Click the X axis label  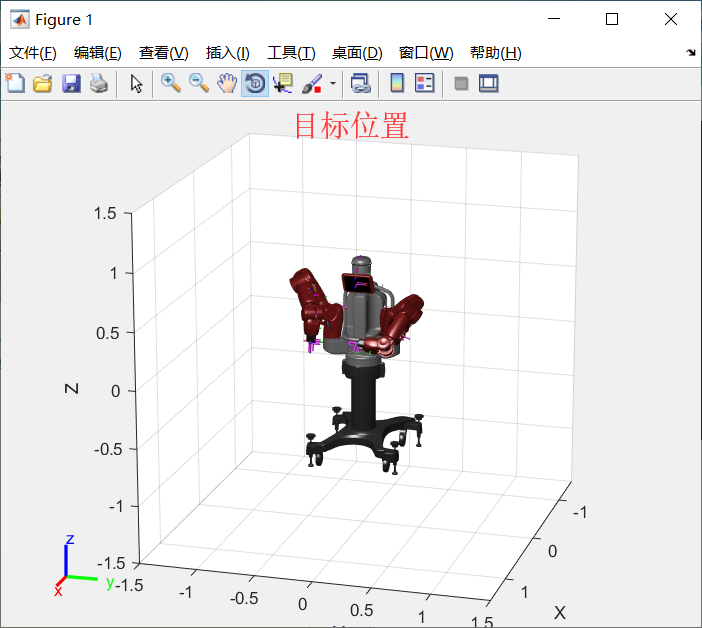[560, 612]
